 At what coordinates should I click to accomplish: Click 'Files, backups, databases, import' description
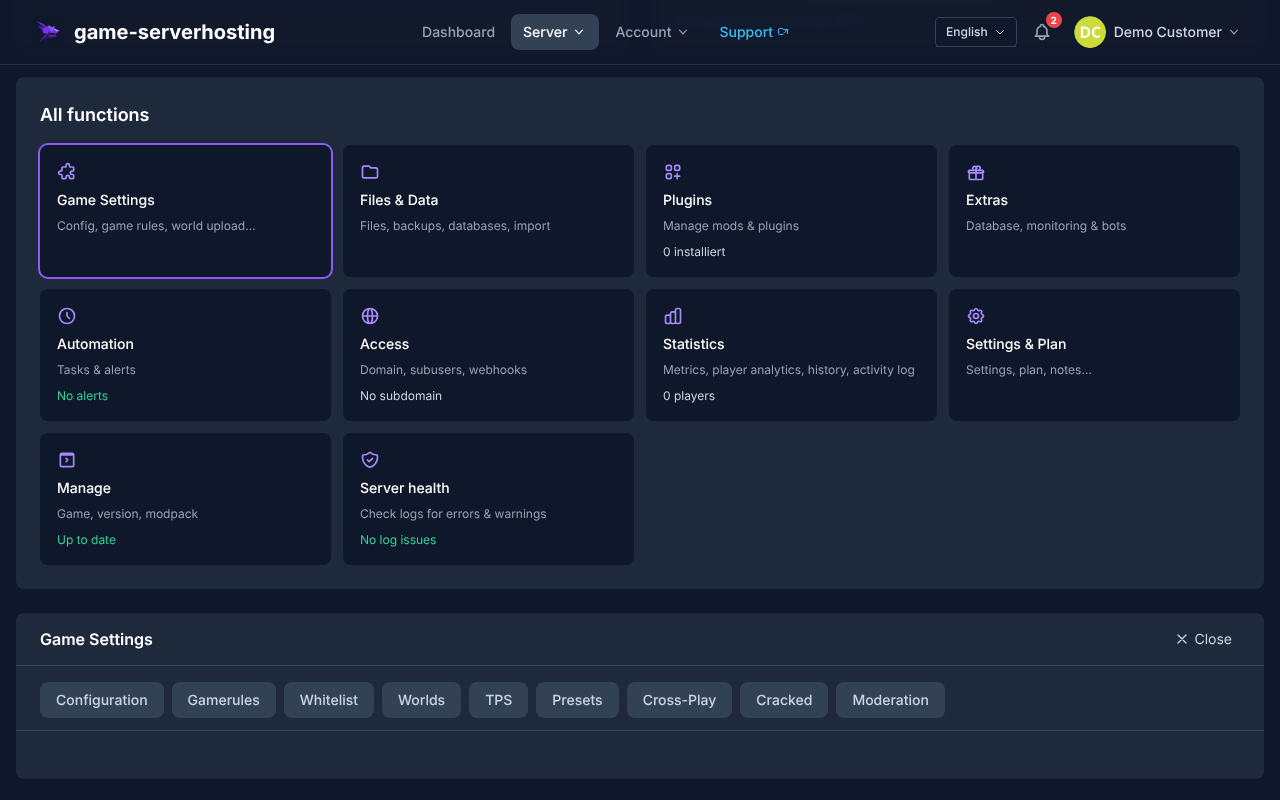point(455,226)
